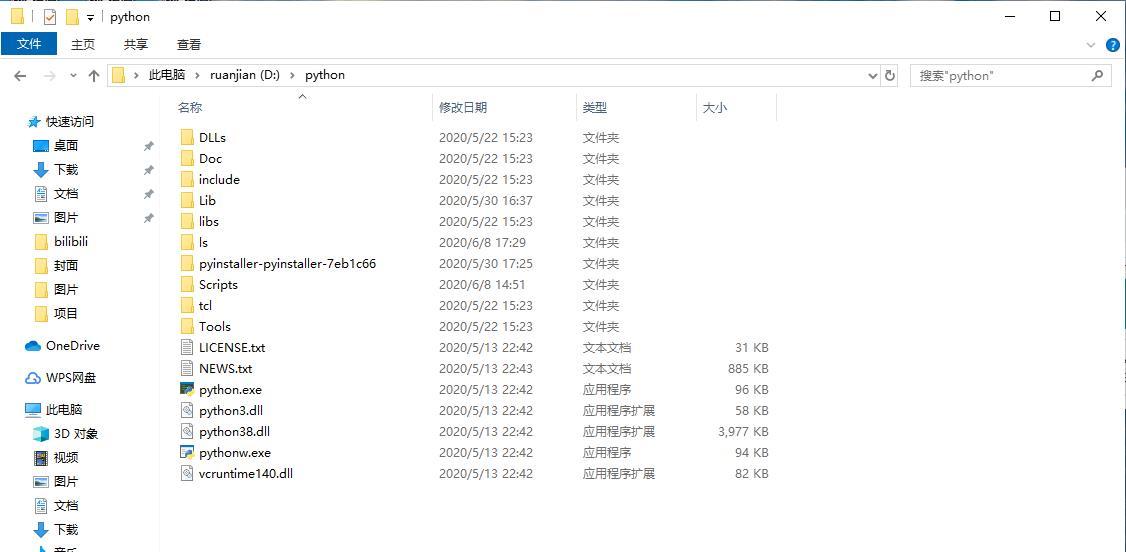1126x552 pixels.
Task: Click the help question mark icon
Action: coord(1112,45)
